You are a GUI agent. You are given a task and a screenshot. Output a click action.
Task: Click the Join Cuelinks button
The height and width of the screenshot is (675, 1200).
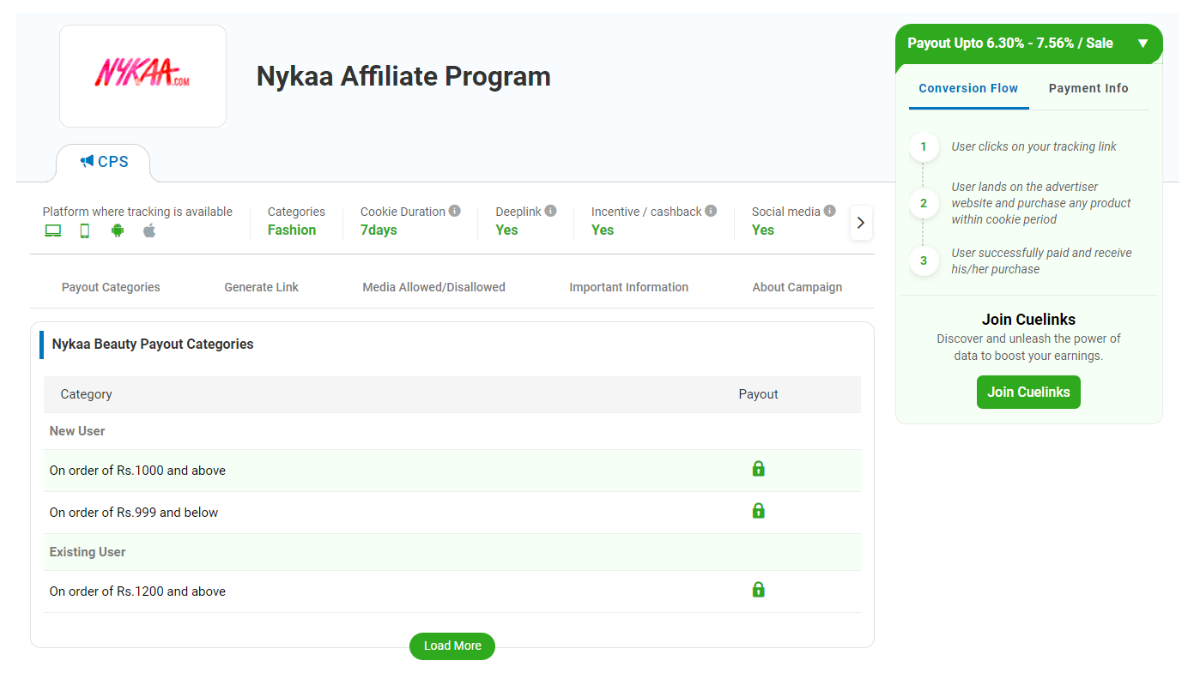click(x=1028, y=392)
